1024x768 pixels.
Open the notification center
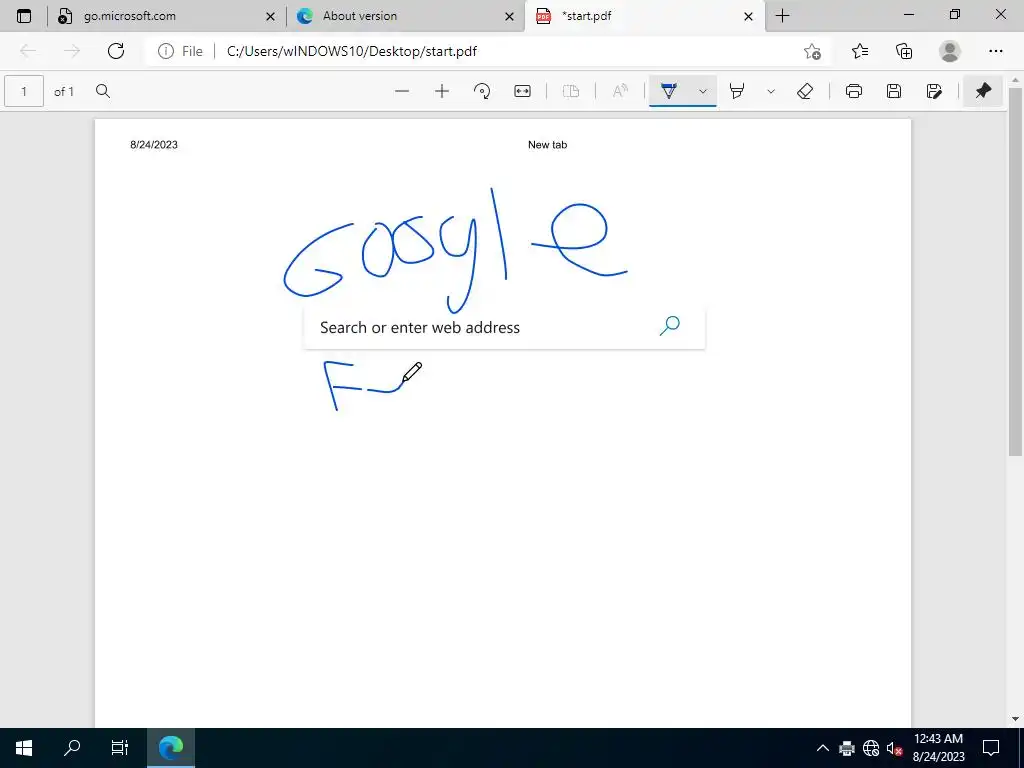pos(991,748)
